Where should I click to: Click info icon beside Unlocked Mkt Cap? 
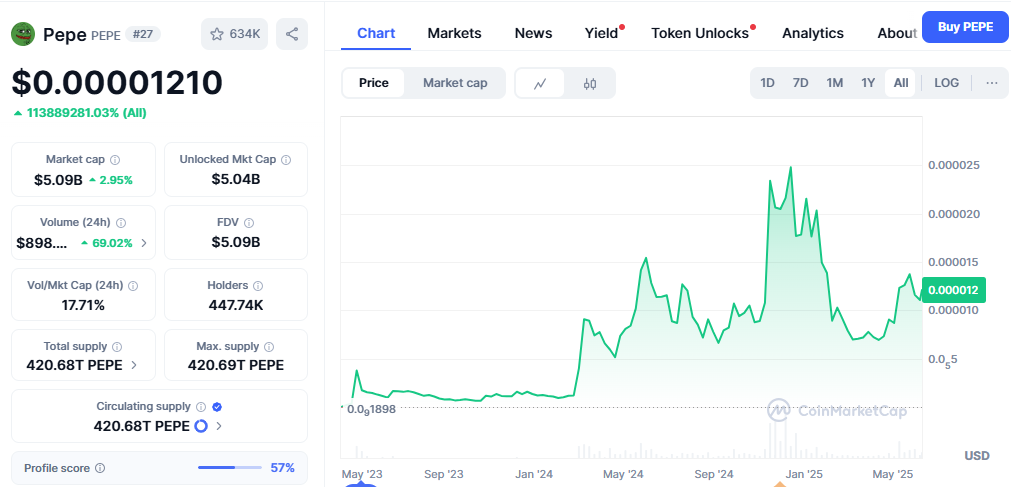tap(286, 159)
